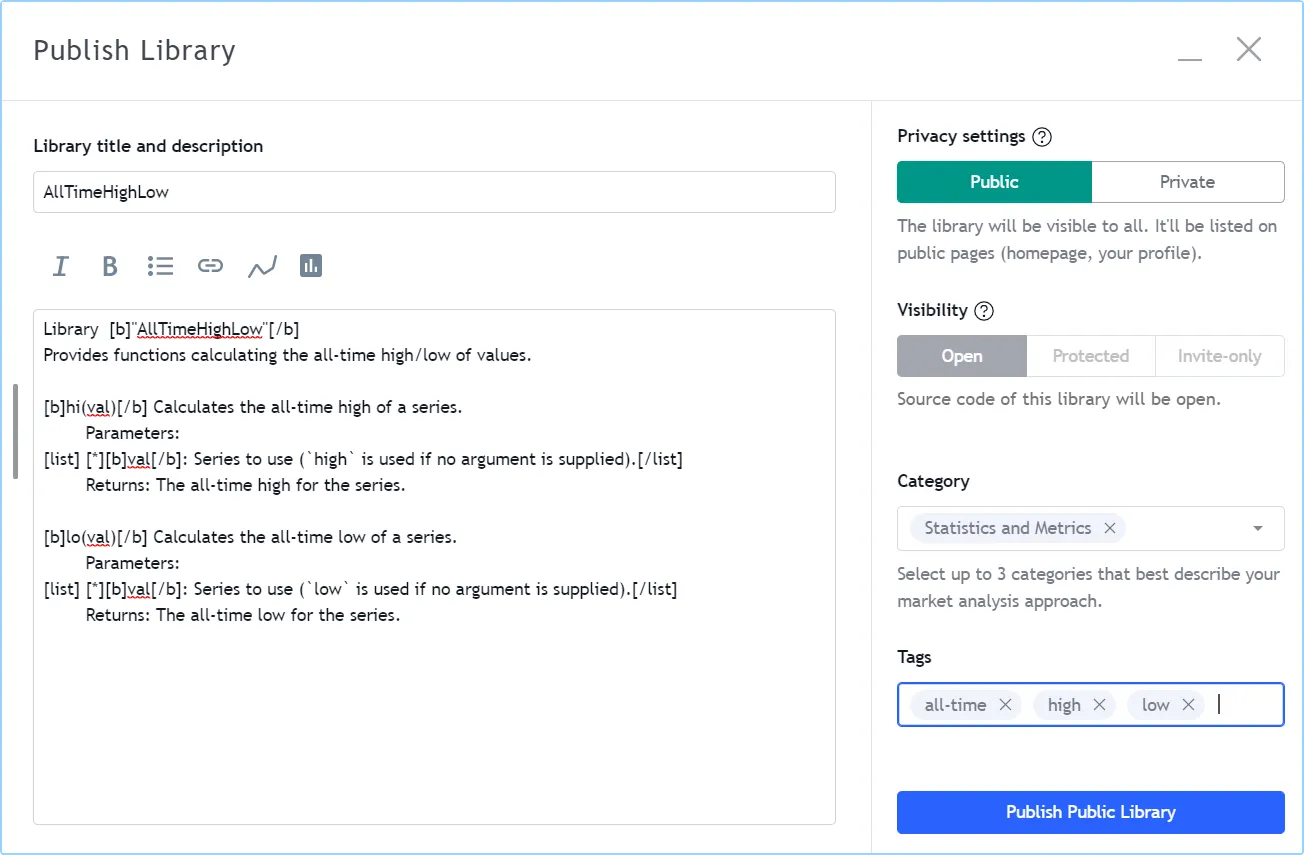Delete the low tag

click(1188, 705)
